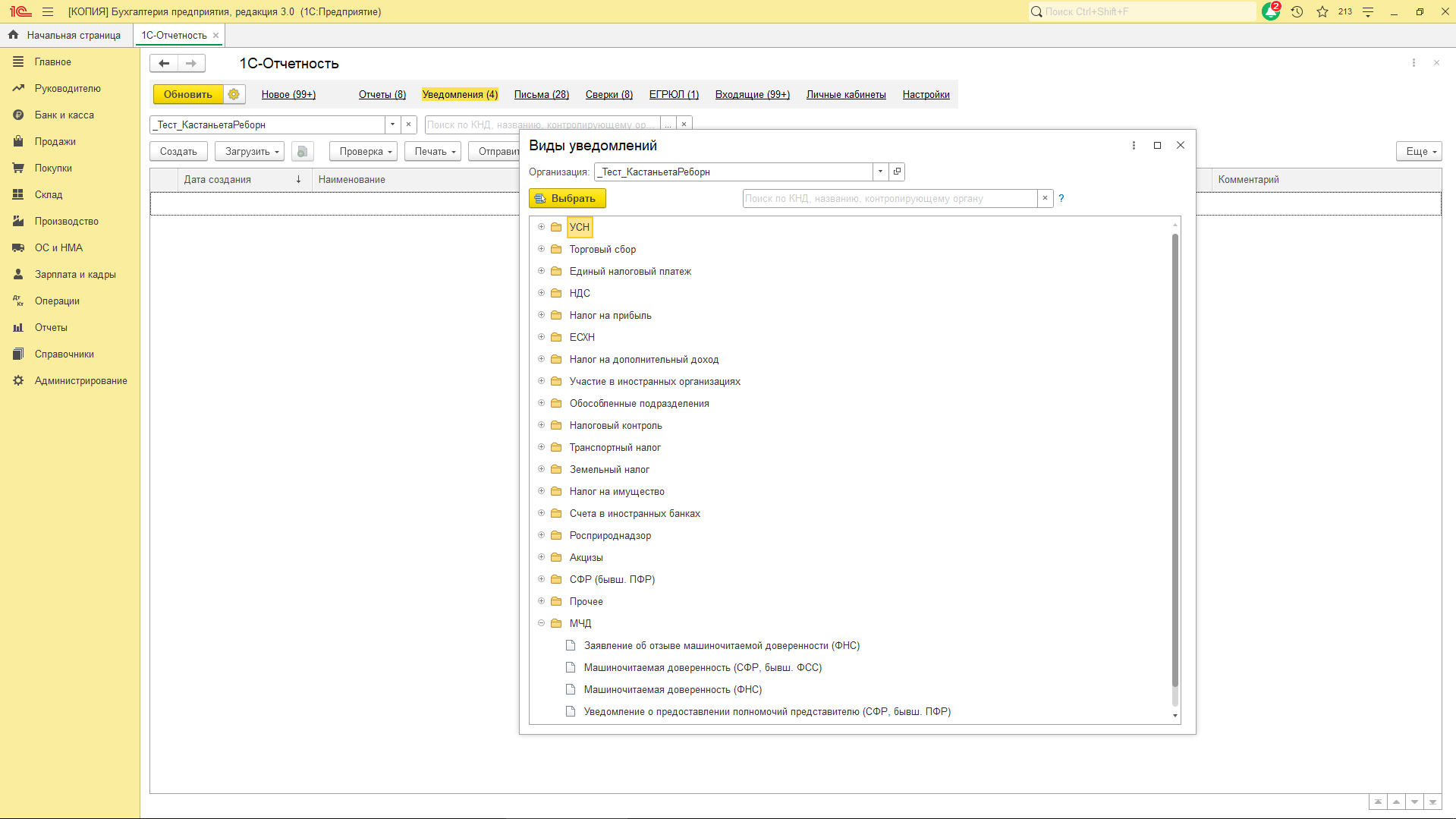
Task: Select Машиночитаемая доверенность (СФР, бывш. ФСС)
Action: (x=703, y=667)
